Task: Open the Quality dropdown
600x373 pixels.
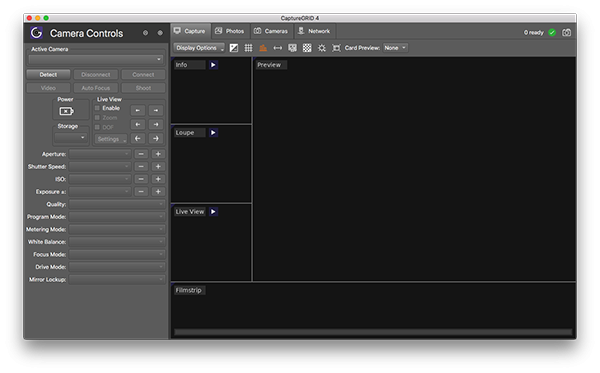Action: point(117,204)
